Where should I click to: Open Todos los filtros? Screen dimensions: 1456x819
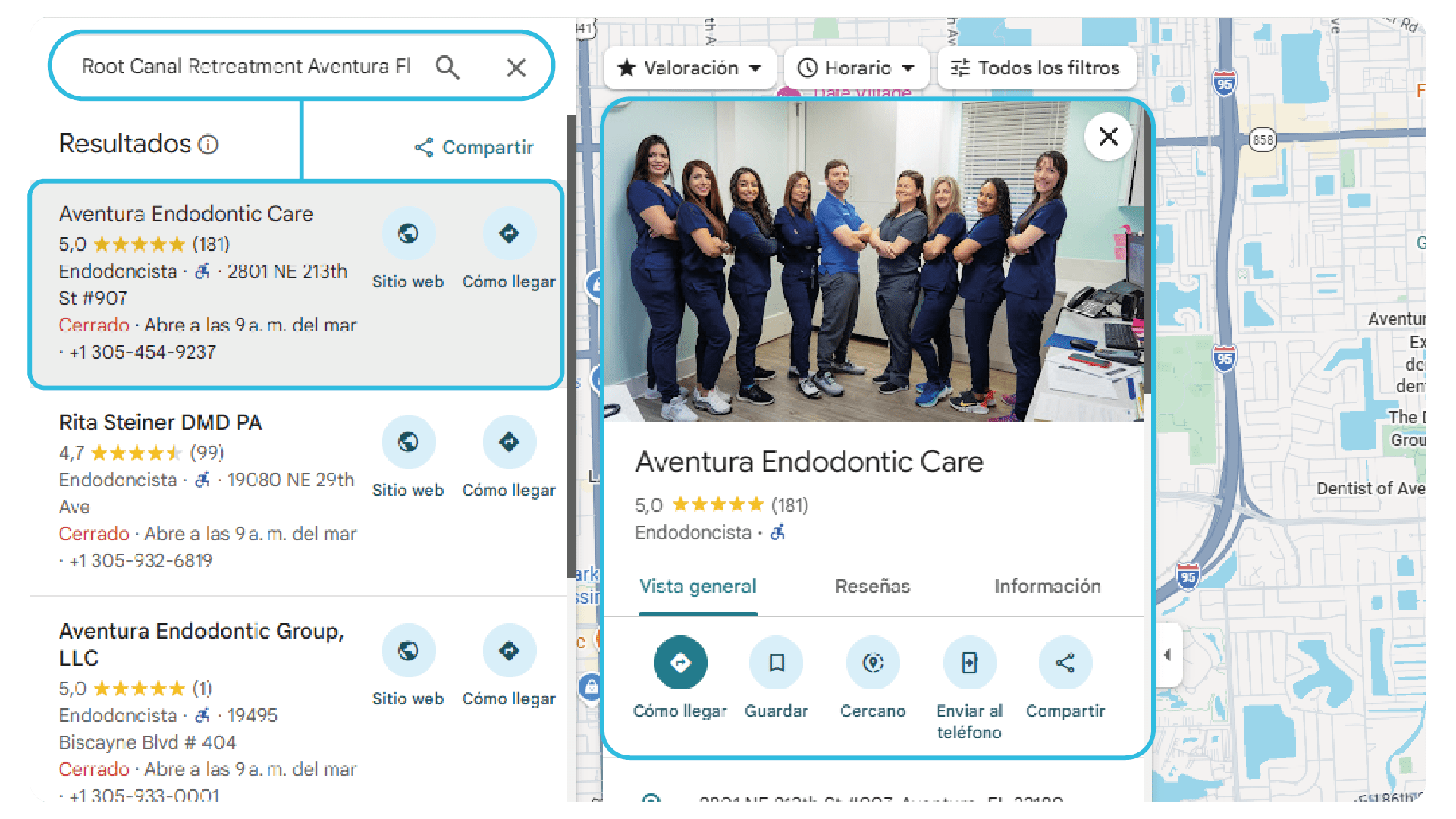click(1037, 68)
